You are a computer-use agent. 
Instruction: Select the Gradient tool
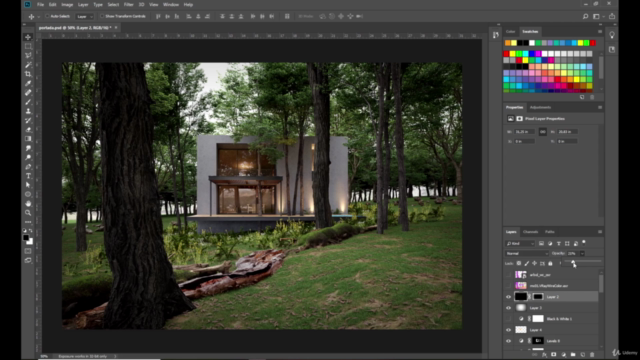pos(28,139)
